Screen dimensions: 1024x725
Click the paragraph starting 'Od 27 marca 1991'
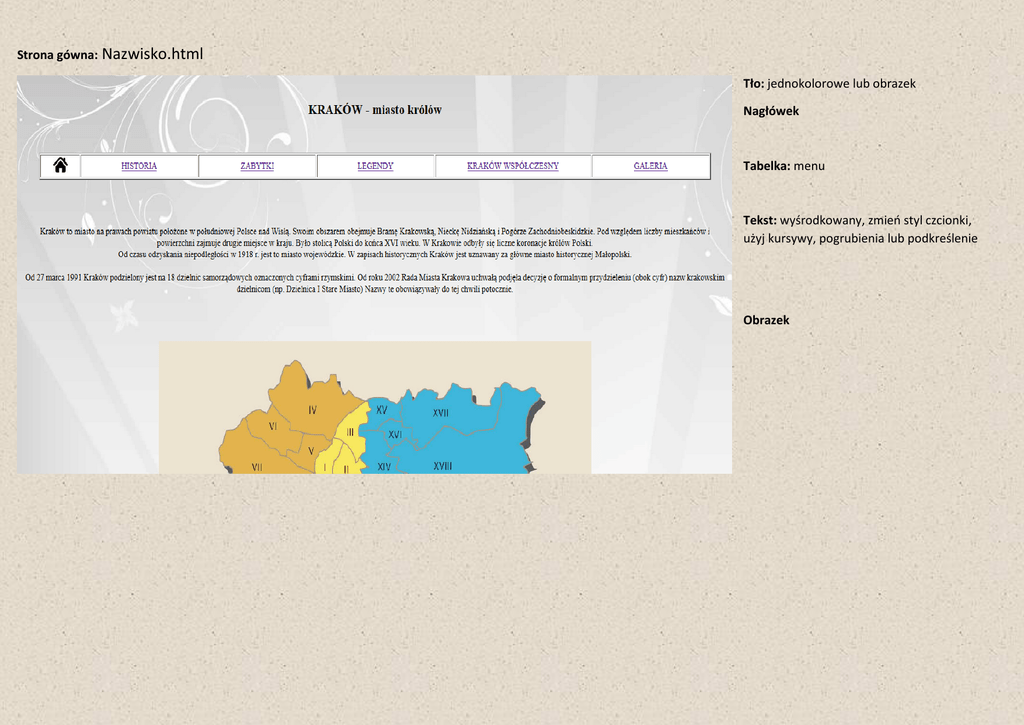[375, 283]
